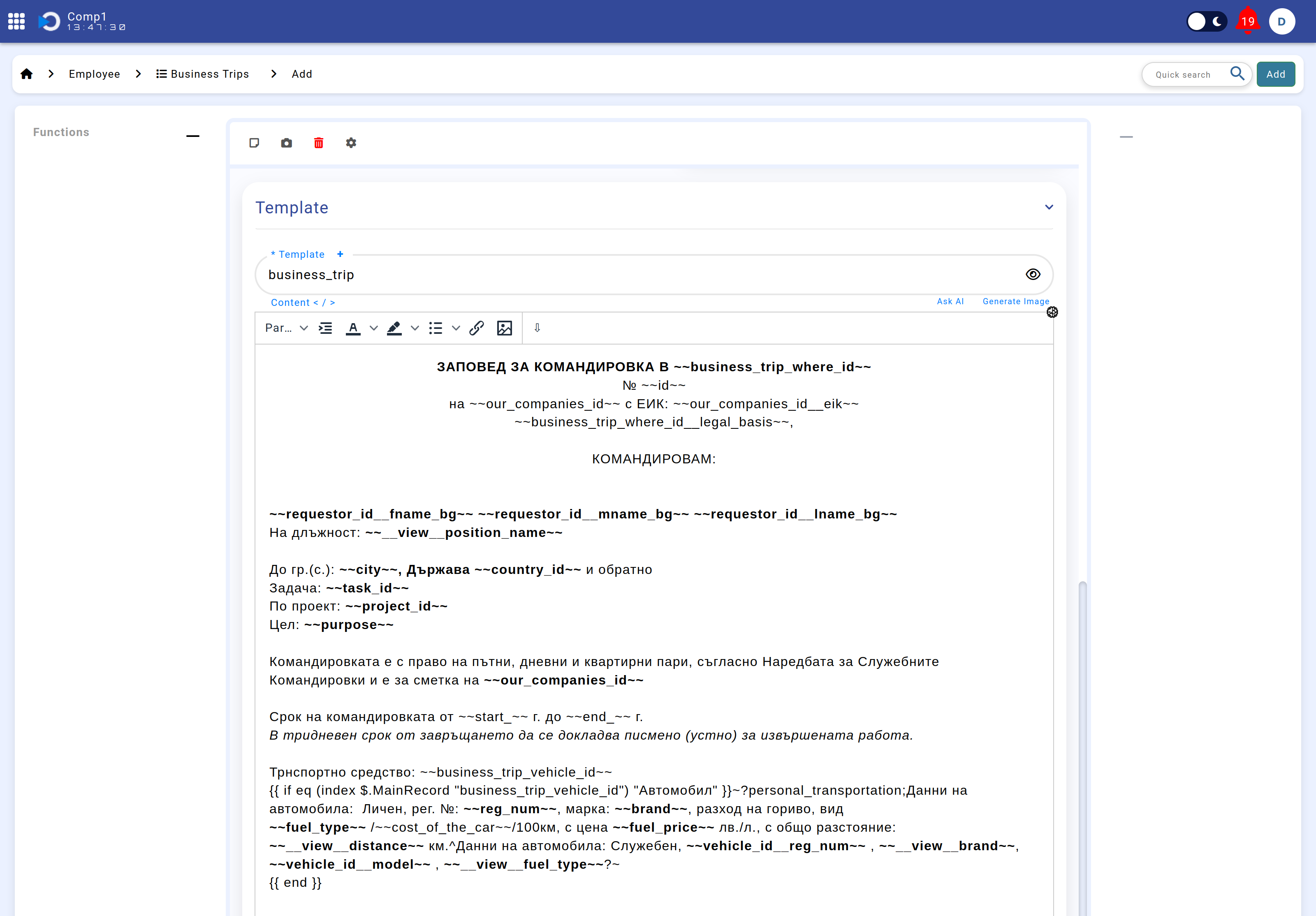This screenshot has height=916, width=1316.
Task: Click the AI assist button
Action: tap(950, 300)
